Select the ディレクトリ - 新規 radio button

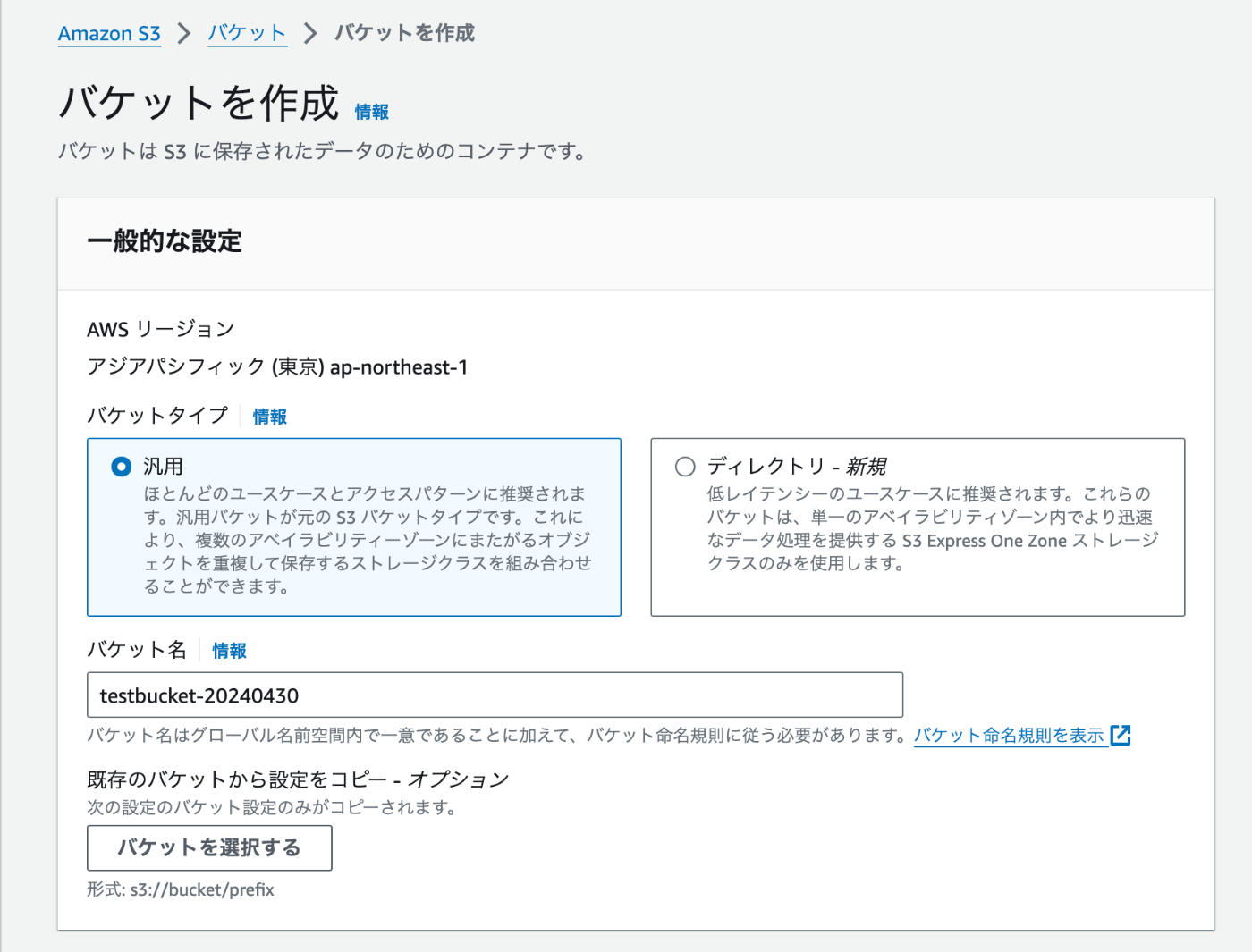coord(685,467)
